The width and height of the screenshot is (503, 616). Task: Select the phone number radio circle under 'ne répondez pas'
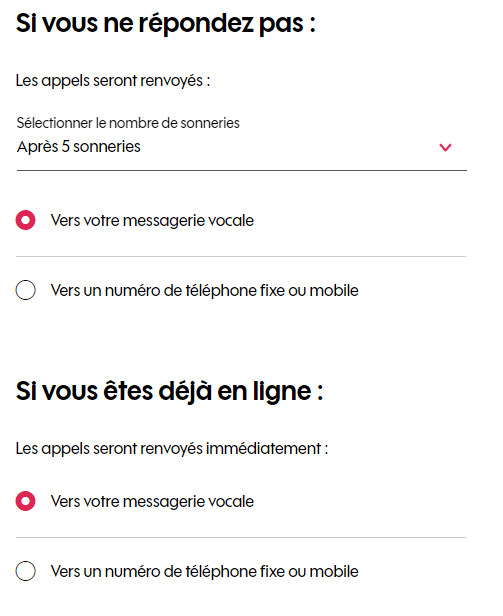(x=26, y=290)
